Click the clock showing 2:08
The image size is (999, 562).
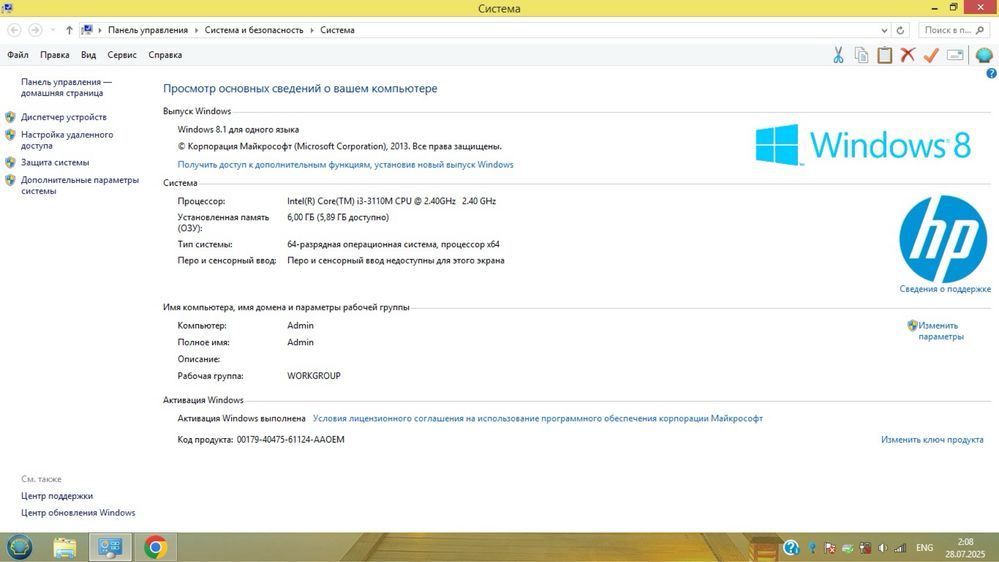tap(965, 542)
